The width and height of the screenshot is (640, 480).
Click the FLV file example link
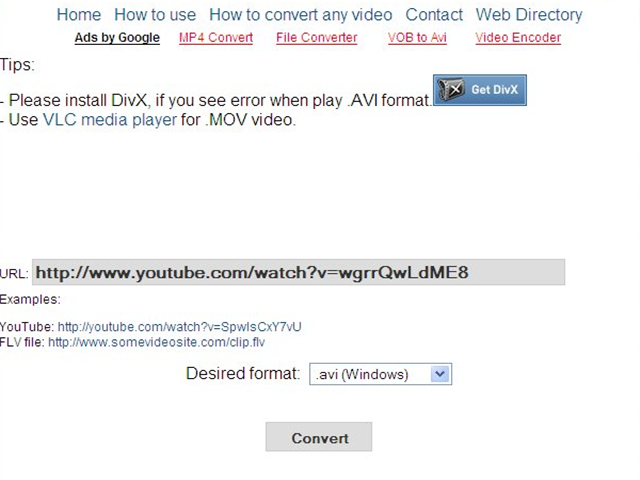[x=156, y=342]
